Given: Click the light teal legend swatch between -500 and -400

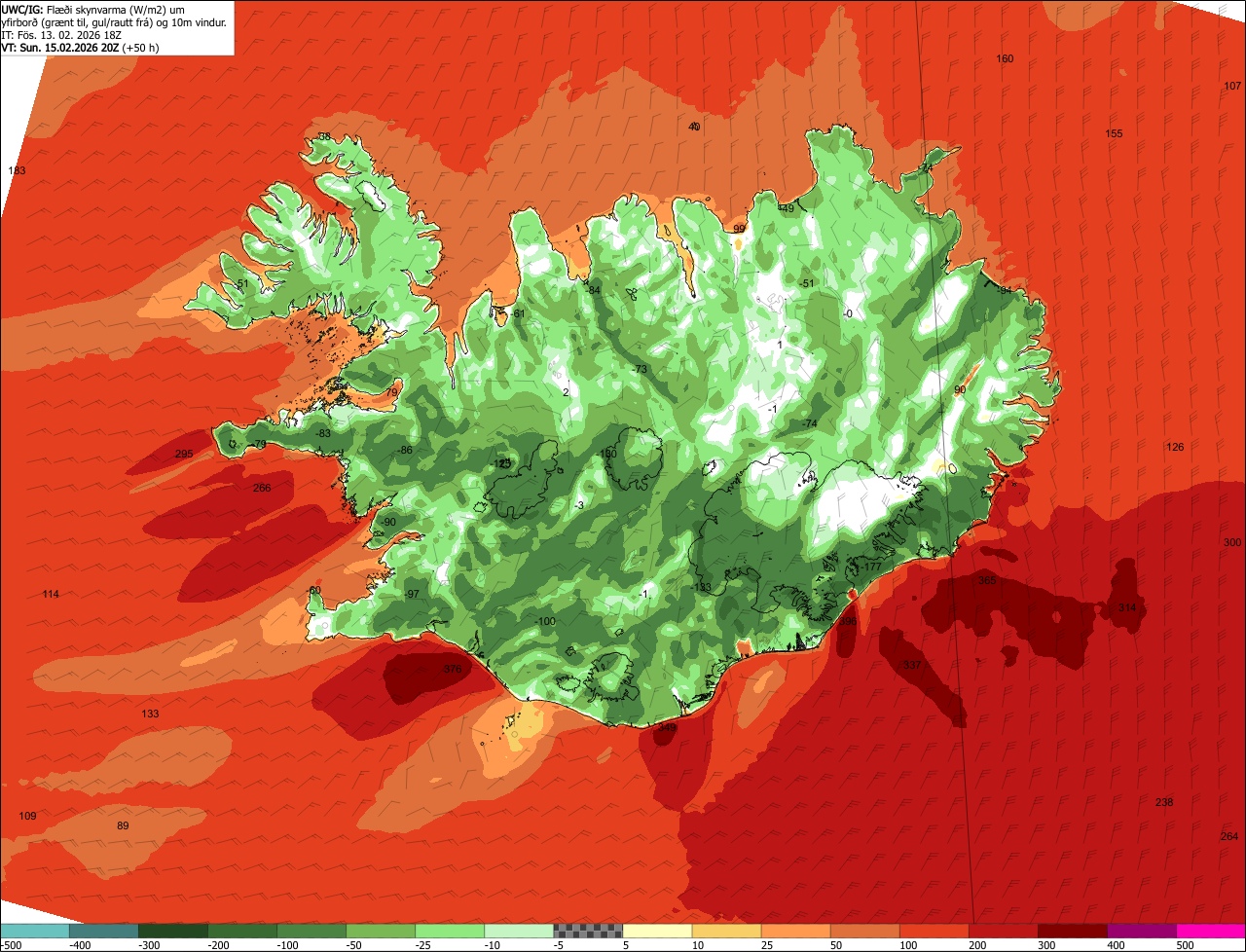Looking at the screenshot, I should pos(35,931).
